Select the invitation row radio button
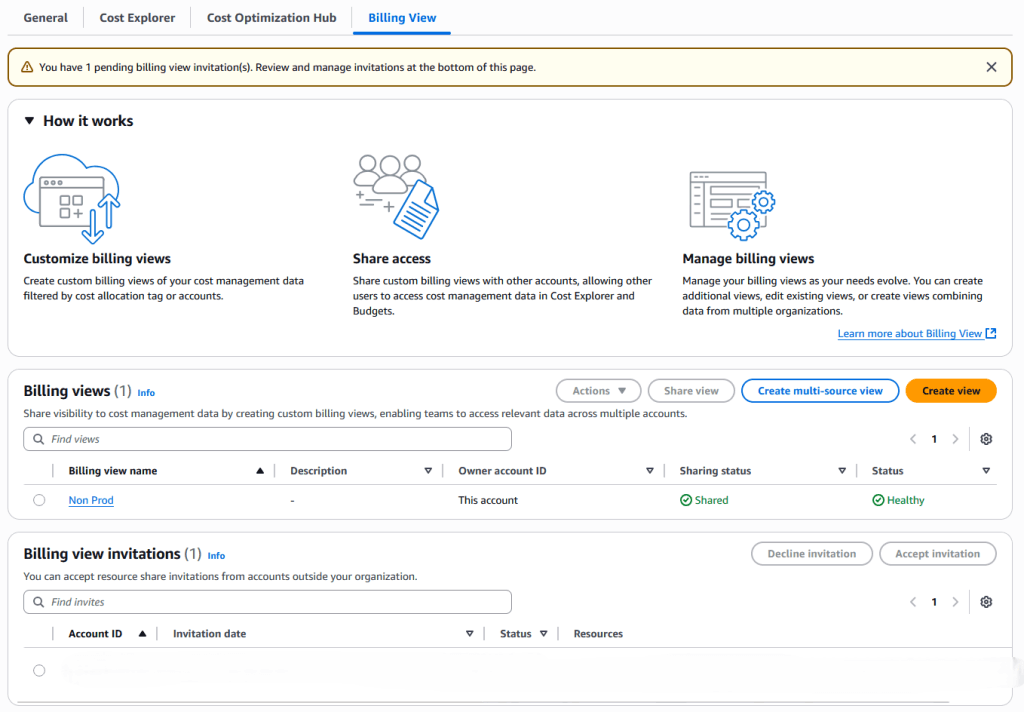 click(x=39, y=671)
